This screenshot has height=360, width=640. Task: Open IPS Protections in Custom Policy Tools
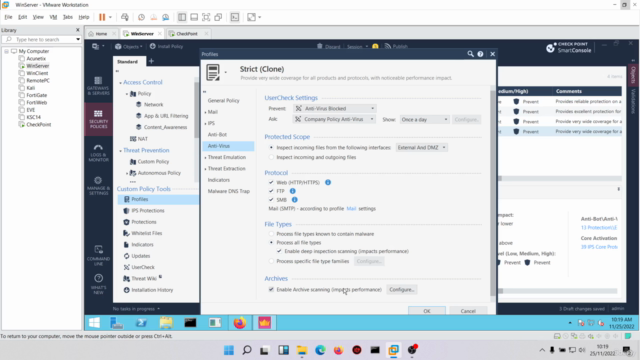pyautogui.click(x=147, y=211)
